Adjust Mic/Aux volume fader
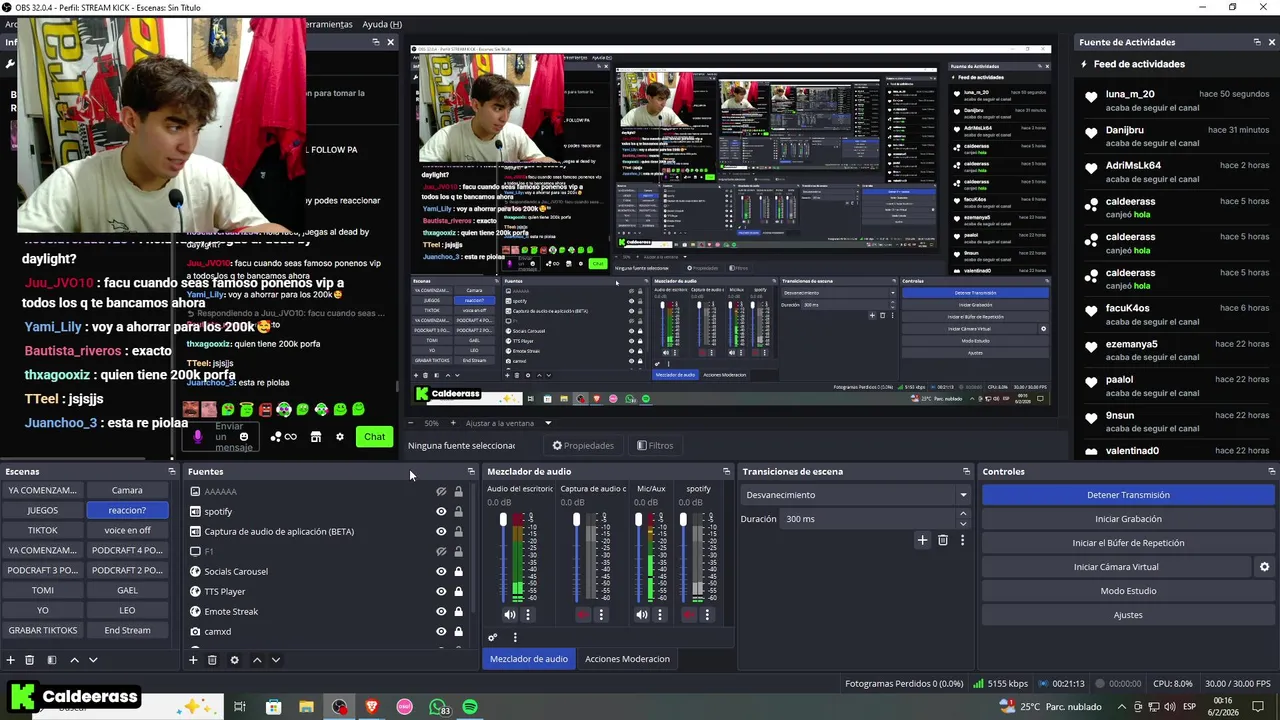Image resolution: width=1280 pixels, height=720 pixels. click(638, 519)
